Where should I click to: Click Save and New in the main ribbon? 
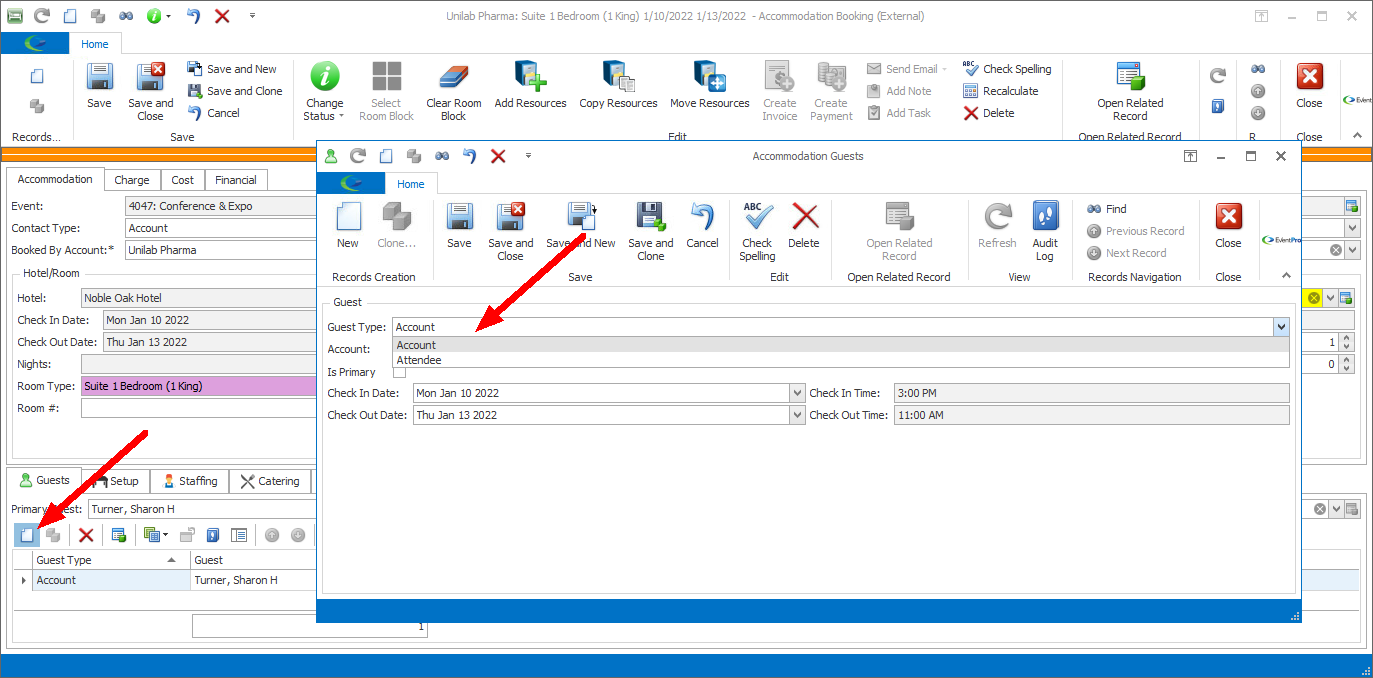coord(232,69)
